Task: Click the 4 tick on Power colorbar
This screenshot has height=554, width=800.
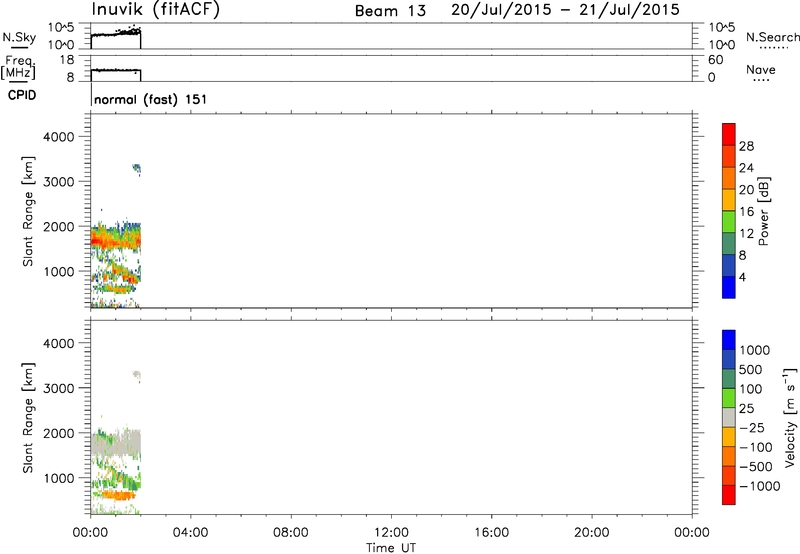Action: point(742,277)
